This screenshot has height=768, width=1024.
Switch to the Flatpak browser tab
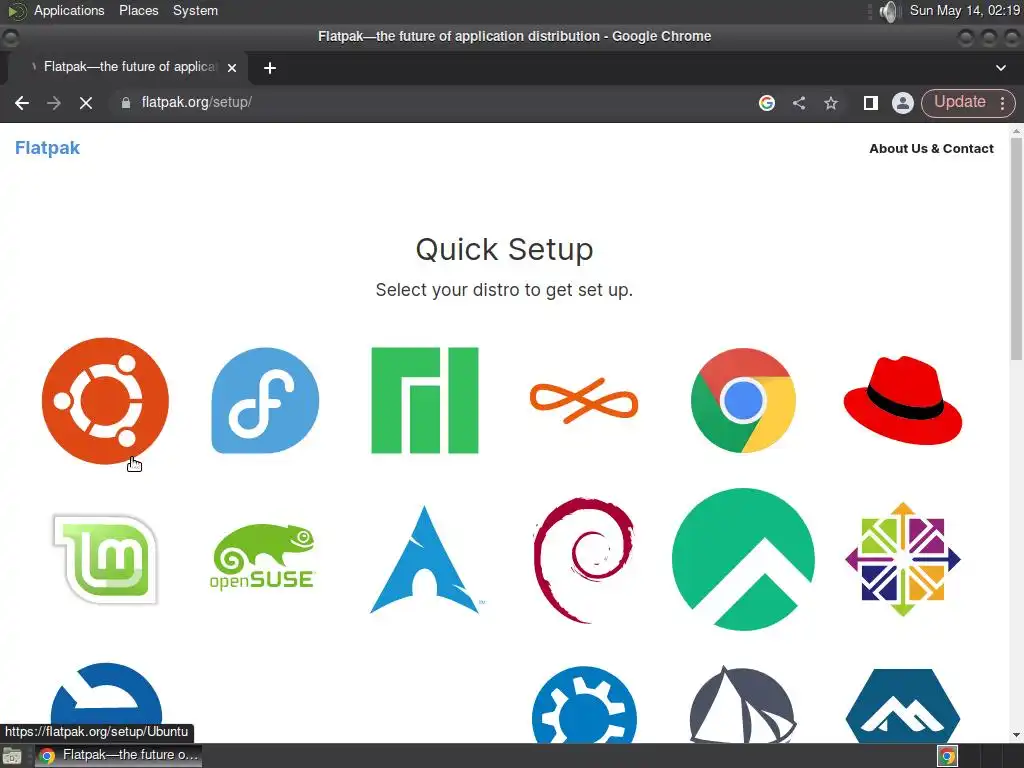[129, 67]
